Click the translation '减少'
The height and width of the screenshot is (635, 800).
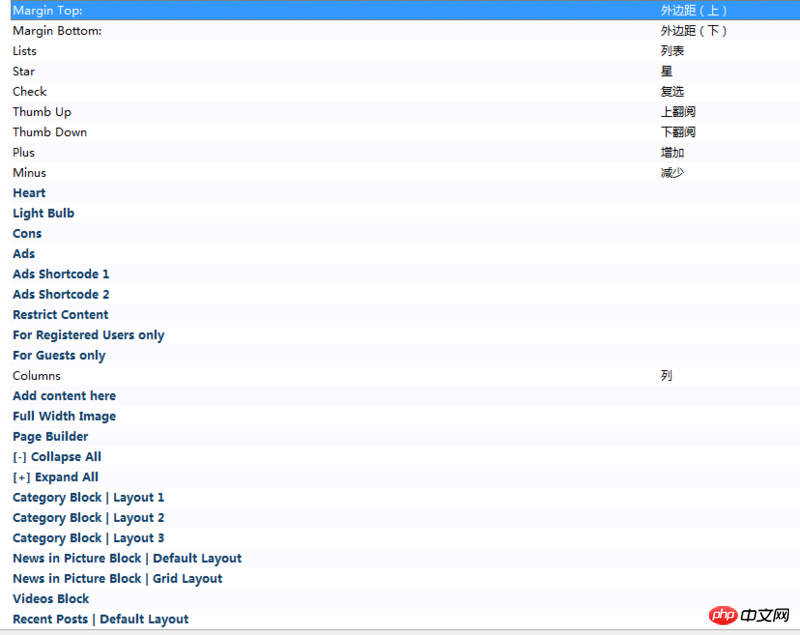[x=672, y=173]
